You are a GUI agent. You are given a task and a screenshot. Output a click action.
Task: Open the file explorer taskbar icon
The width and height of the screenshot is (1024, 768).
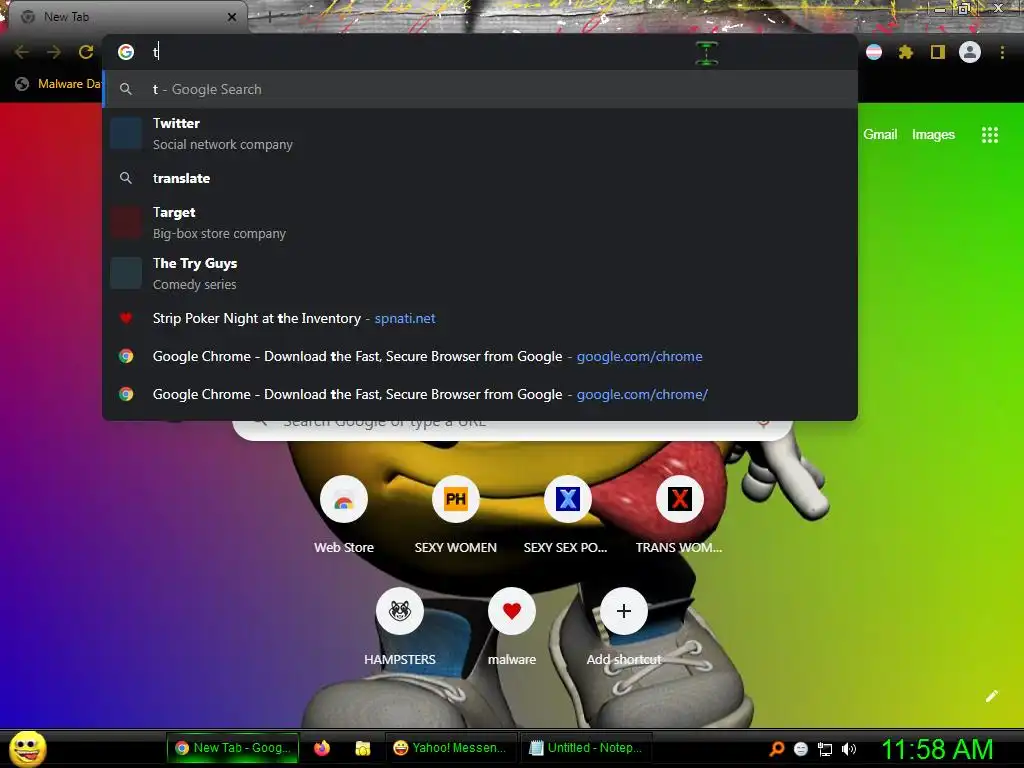(x=362, y=748)
